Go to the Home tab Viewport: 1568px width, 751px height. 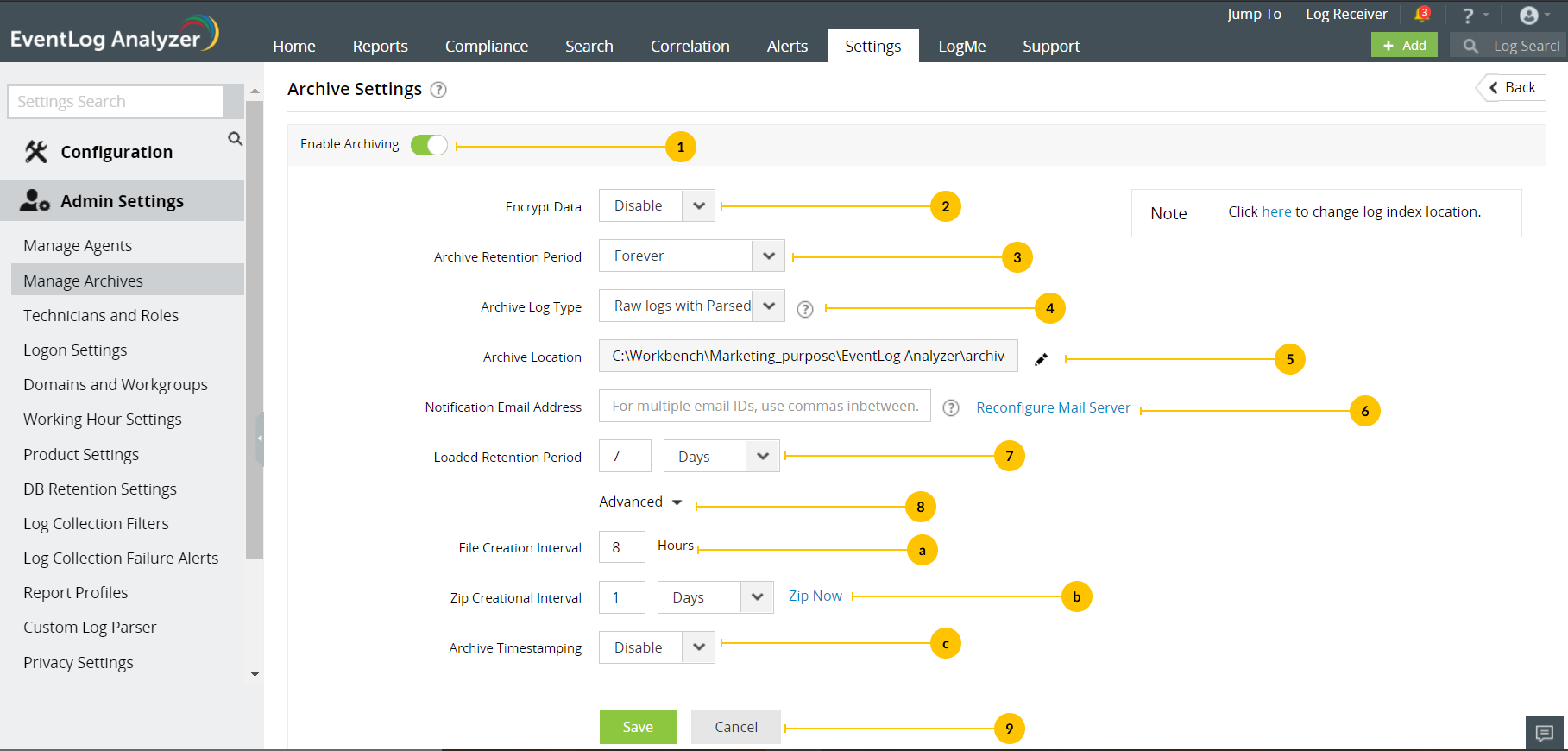tap(294, 46)
